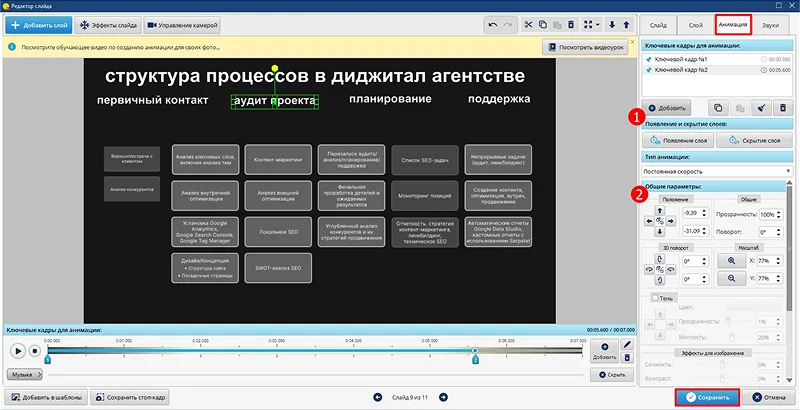The height and width of the screenshot is (410, 800).
Task: Copy keyframe in the keyframes panel
Action: [718, 108]
